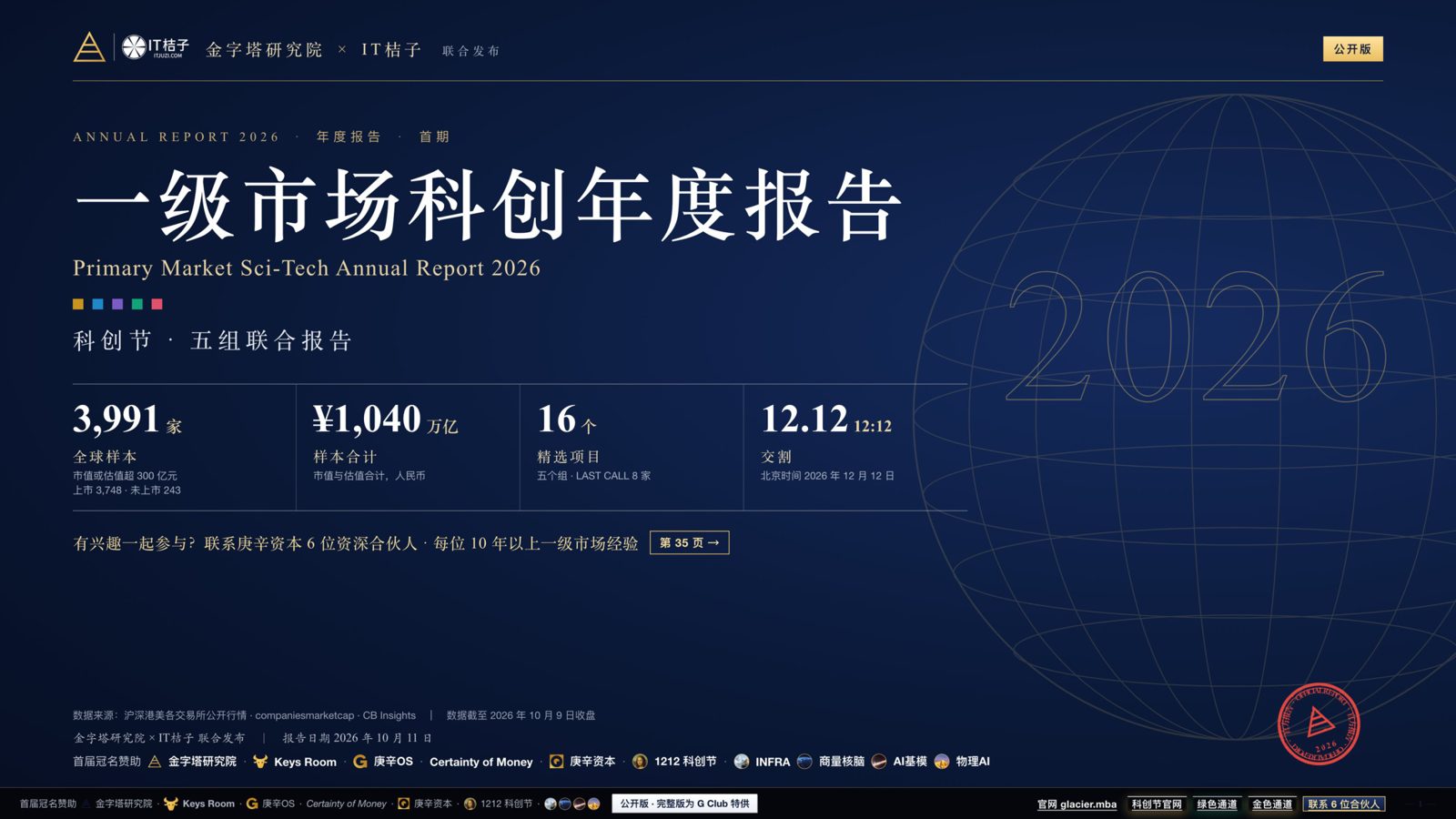Image resolution: width=1456 pixels, height=819 pixels.
Task: Click the globe icon next to INFRA
Action: click(x=742, y=762)
